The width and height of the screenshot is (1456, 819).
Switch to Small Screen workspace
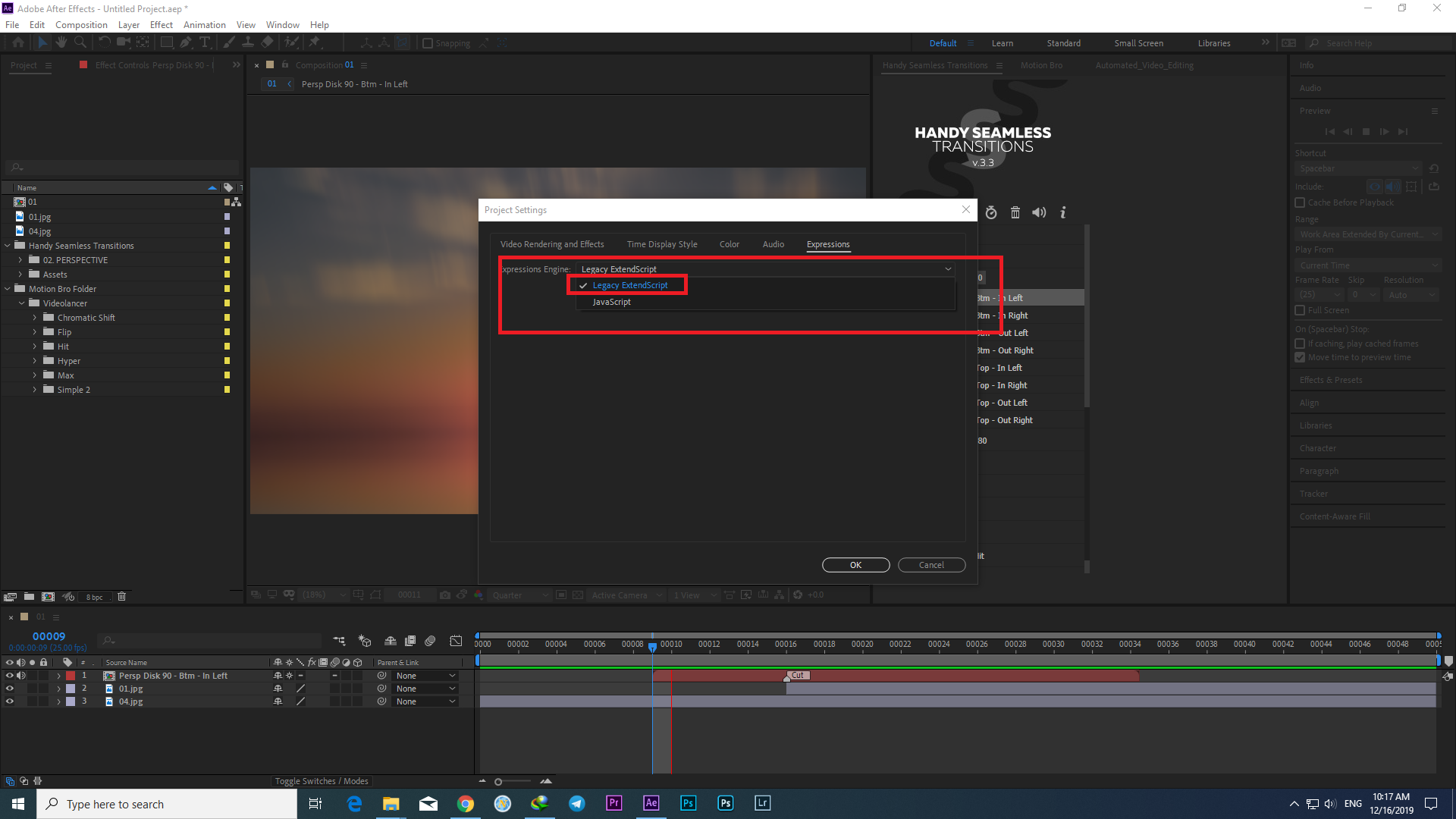(x=1138, y=43)
